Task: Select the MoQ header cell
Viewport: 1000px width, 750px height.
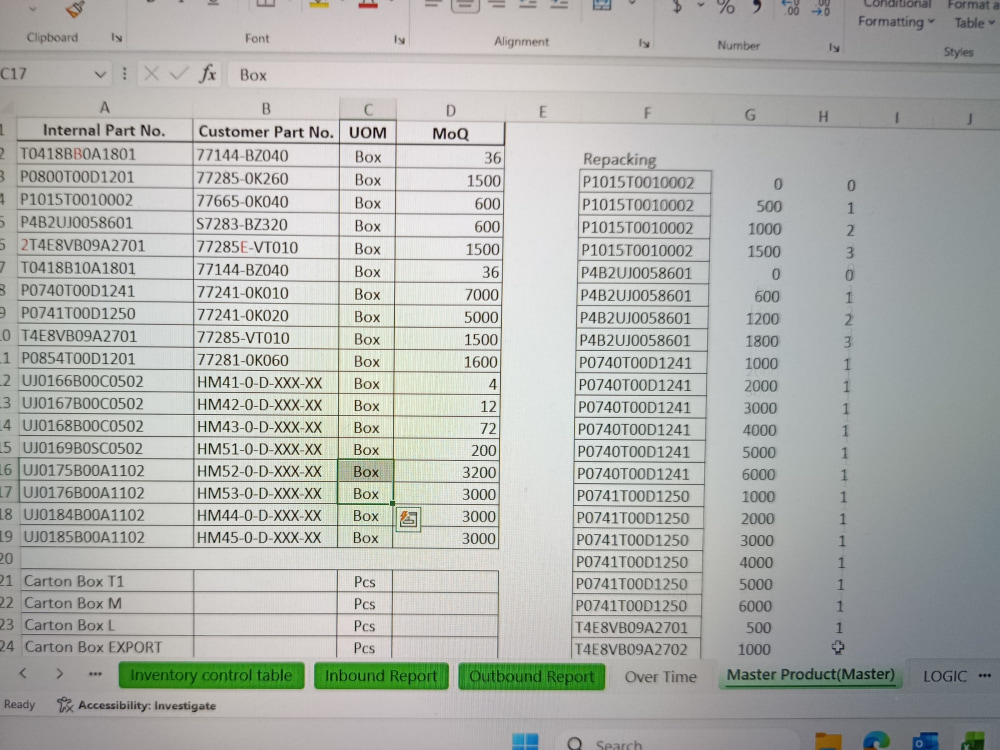Action: pyautogui.click(x=450, y=133)
